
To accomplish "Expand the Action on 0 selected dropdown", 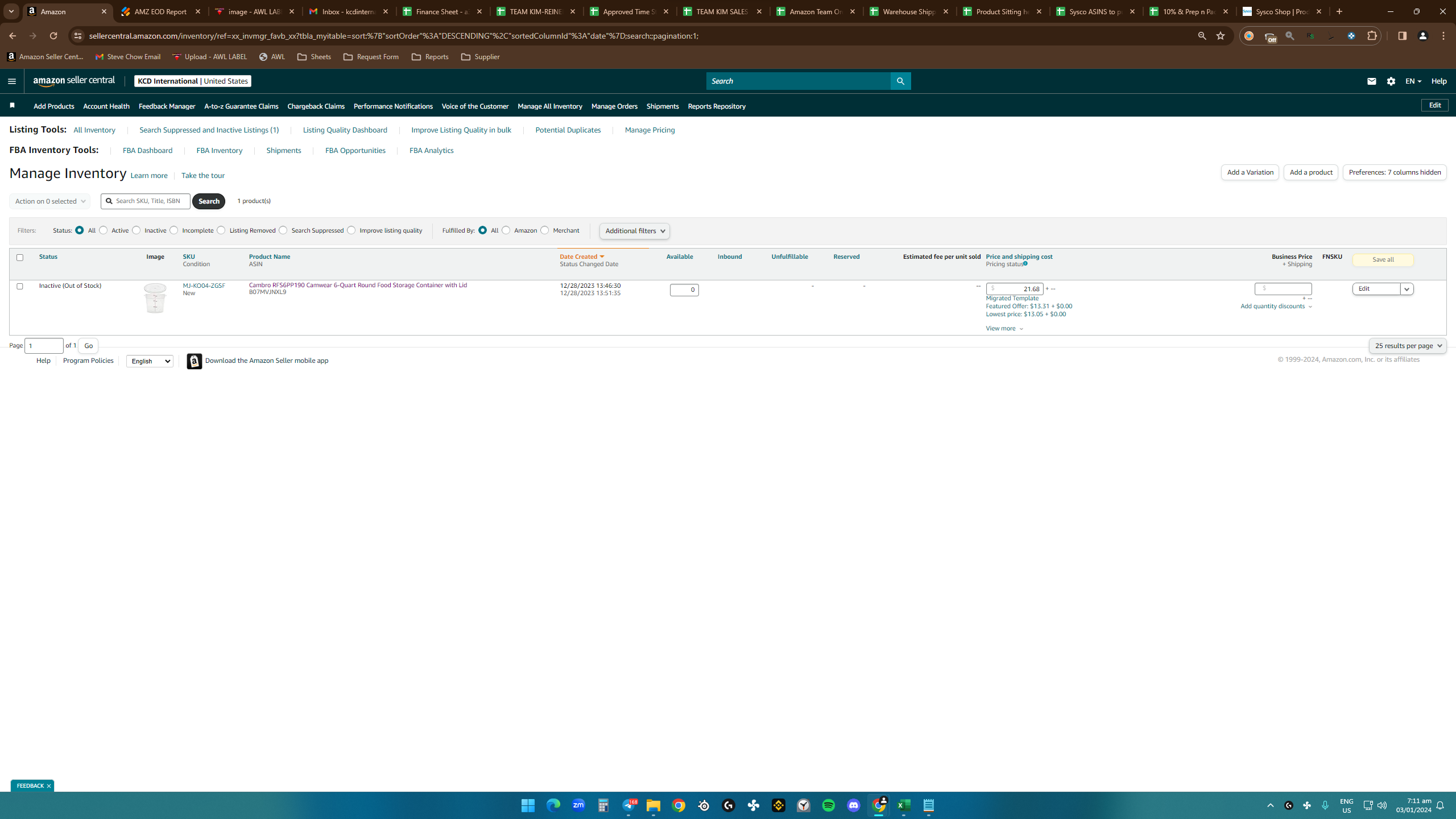I will 49,201.
